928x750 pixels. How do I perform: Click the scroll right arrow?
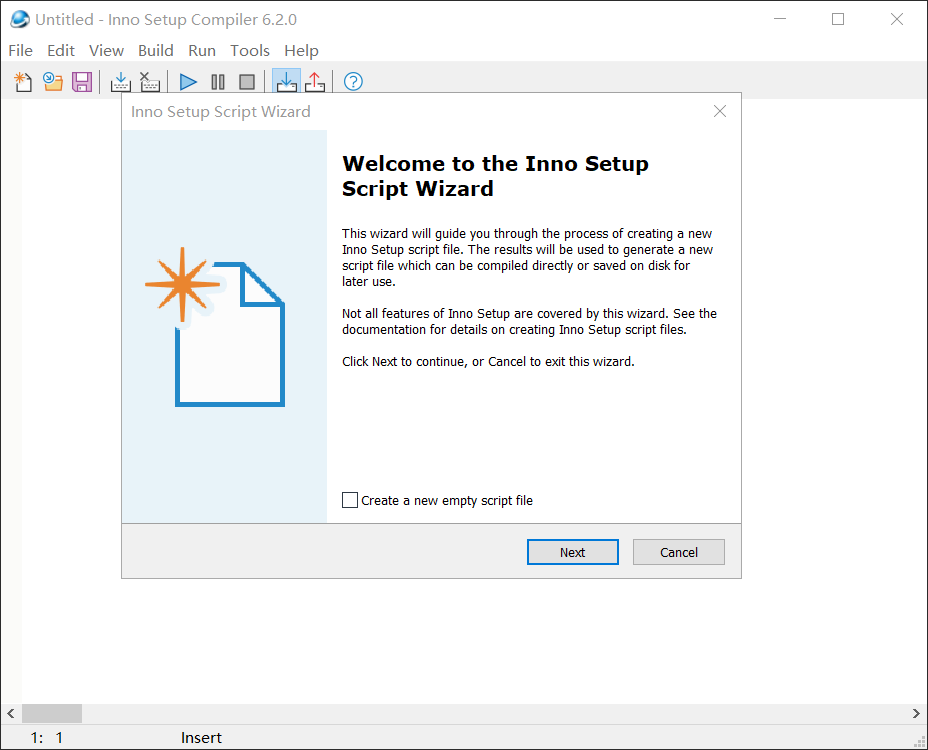[916, 713]
